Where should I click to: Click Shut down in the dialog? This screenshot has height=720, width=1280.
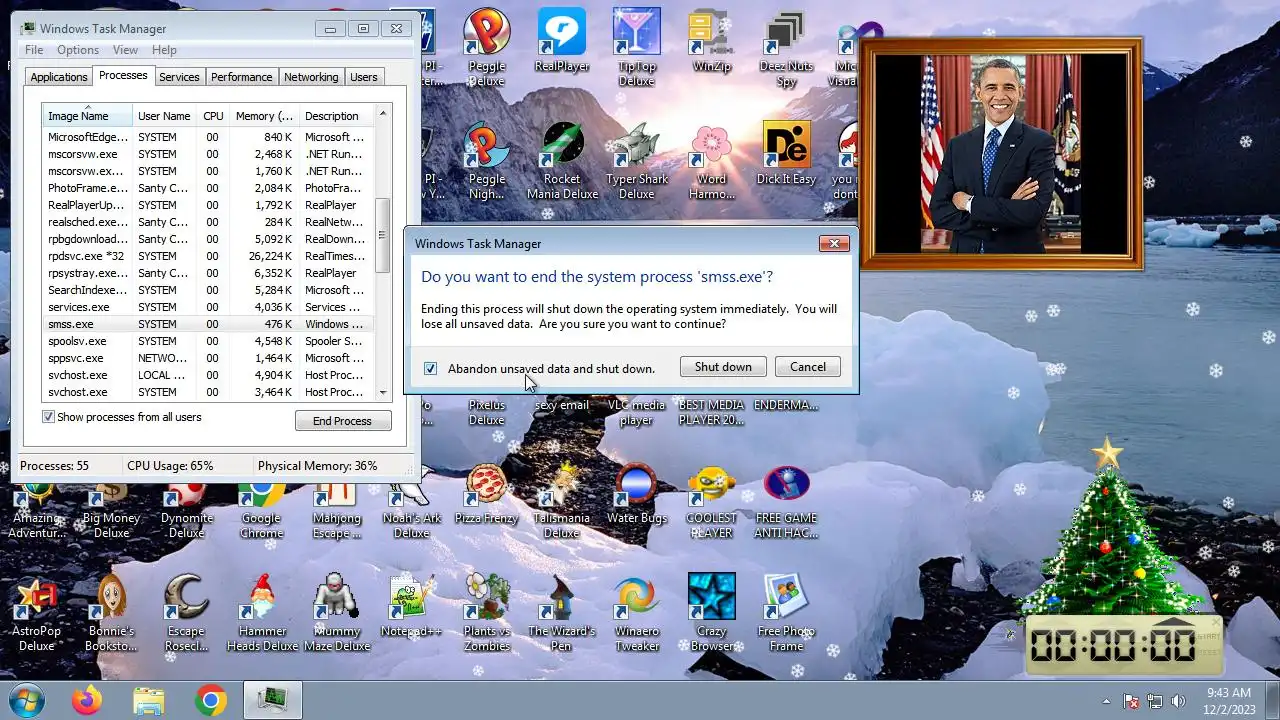pos(723,367)
